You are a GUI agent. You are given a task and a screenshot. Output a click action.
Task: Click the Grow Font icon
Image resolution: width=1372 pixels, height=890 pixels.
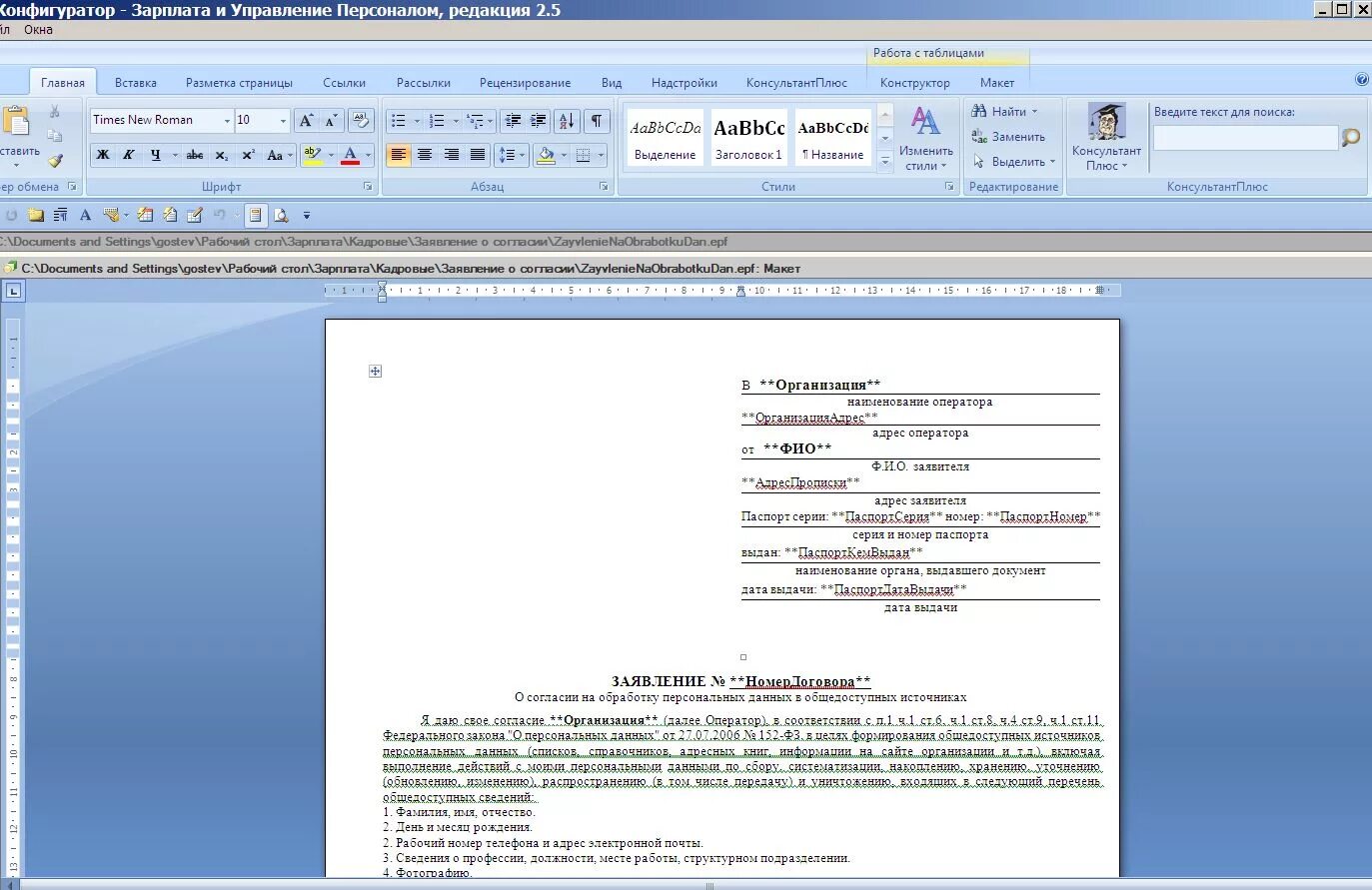pos(307,120)
